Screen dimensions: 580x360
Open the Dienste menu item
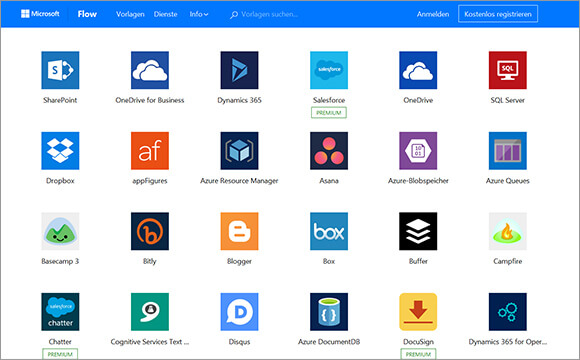coord(165,14)
